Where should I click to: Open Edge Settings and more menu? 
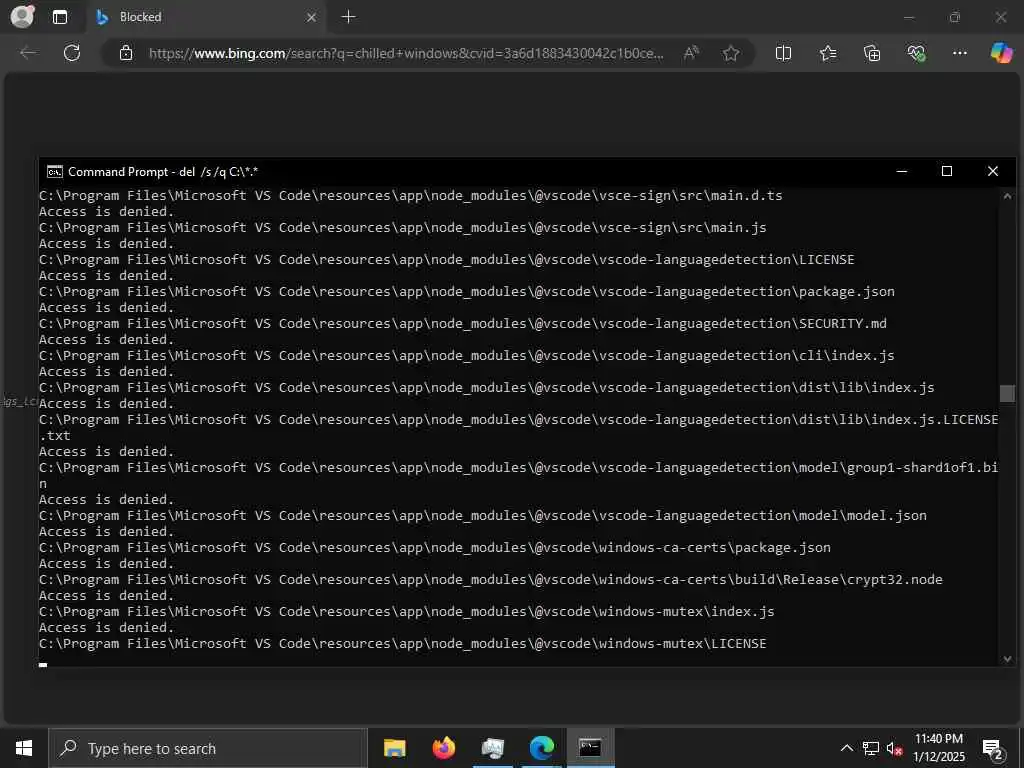coord(959,53)
